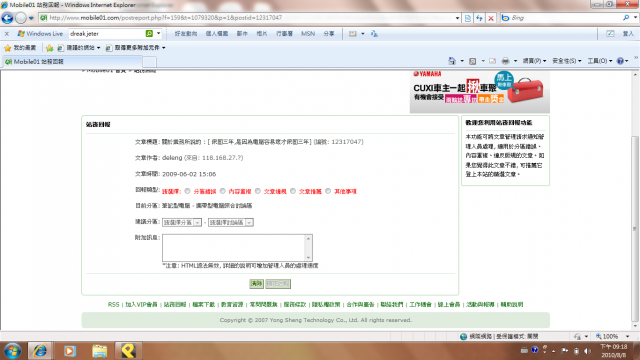Click the green search button beside 'dreak jeter'
Screen dimensions: 640x360
(149, 33)
